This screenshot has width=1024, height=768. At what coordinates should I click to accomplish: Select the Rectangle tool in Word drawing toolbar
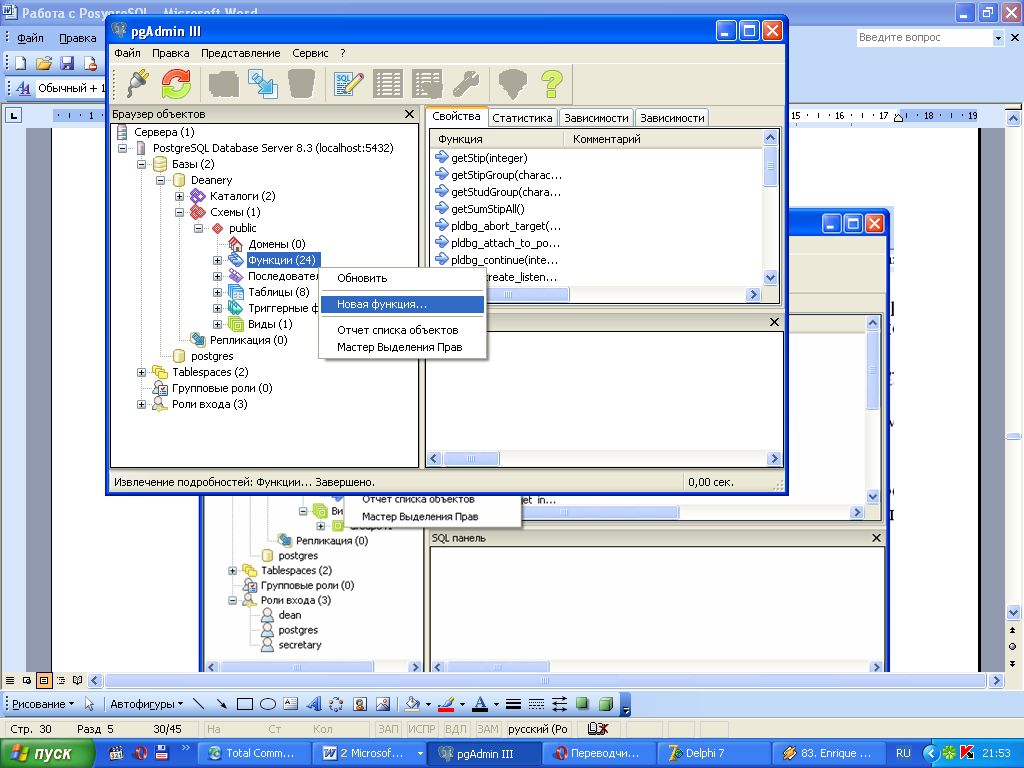245,704
